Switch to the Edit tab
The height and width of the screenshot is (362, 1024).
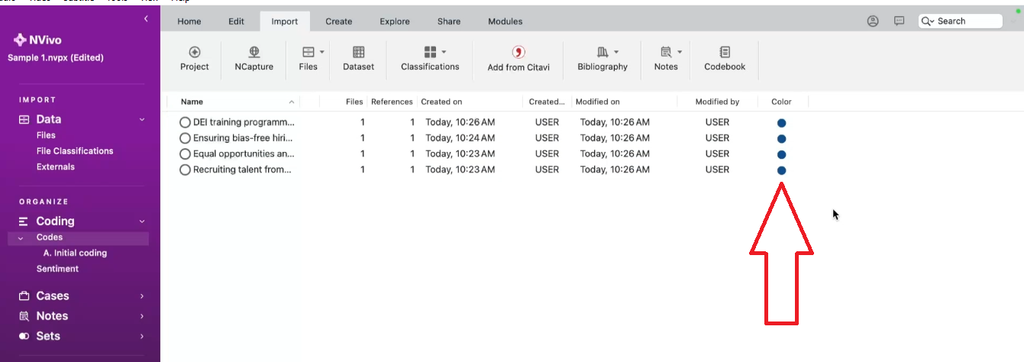click(x=236, y=22)
